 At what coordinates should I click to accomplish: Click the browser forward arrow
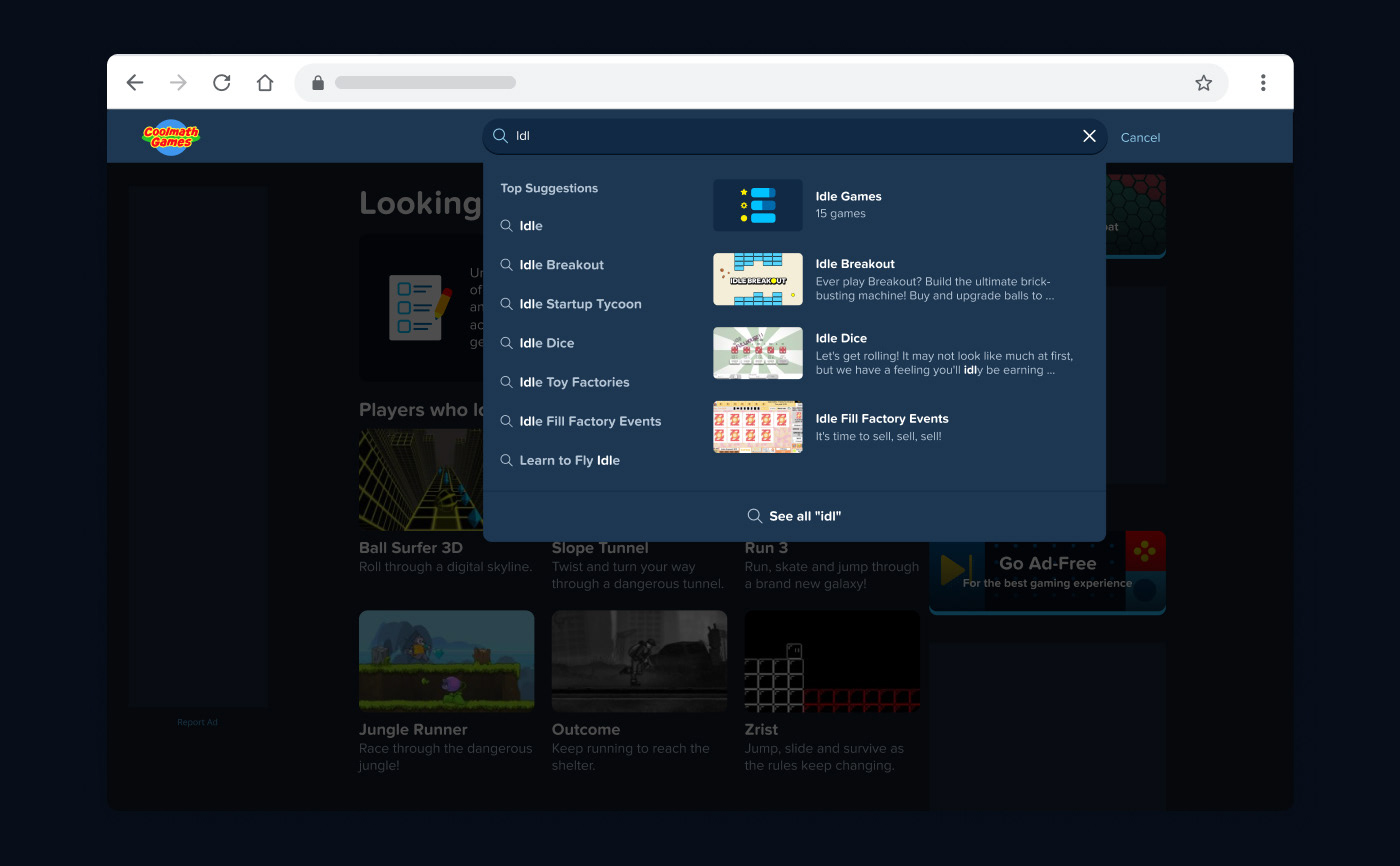pyautogui.click(x=178, y=83)
